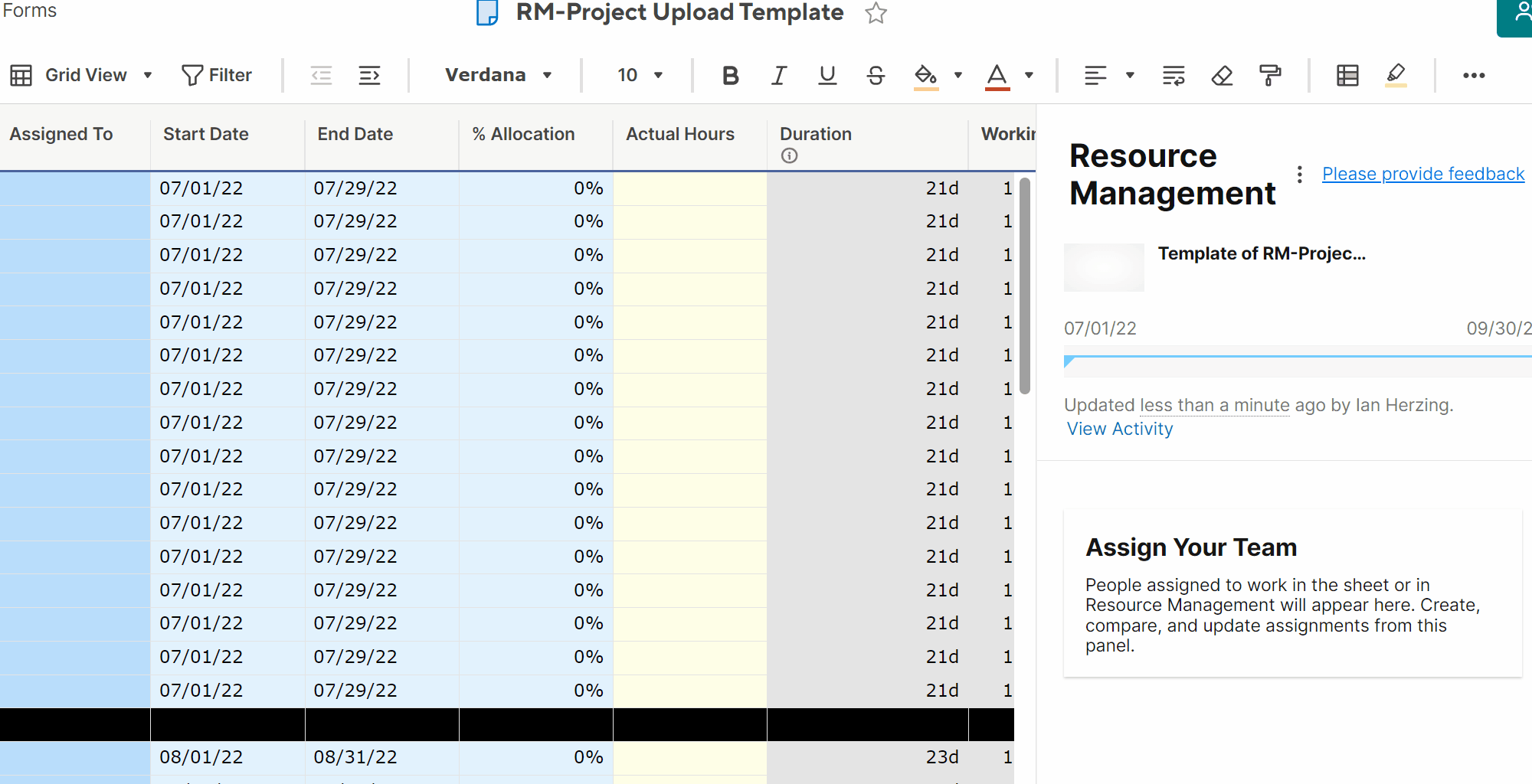Select the 08/01/22 start date cell
The width and height of the screenshot is (1532, 784).
(228, 757)
